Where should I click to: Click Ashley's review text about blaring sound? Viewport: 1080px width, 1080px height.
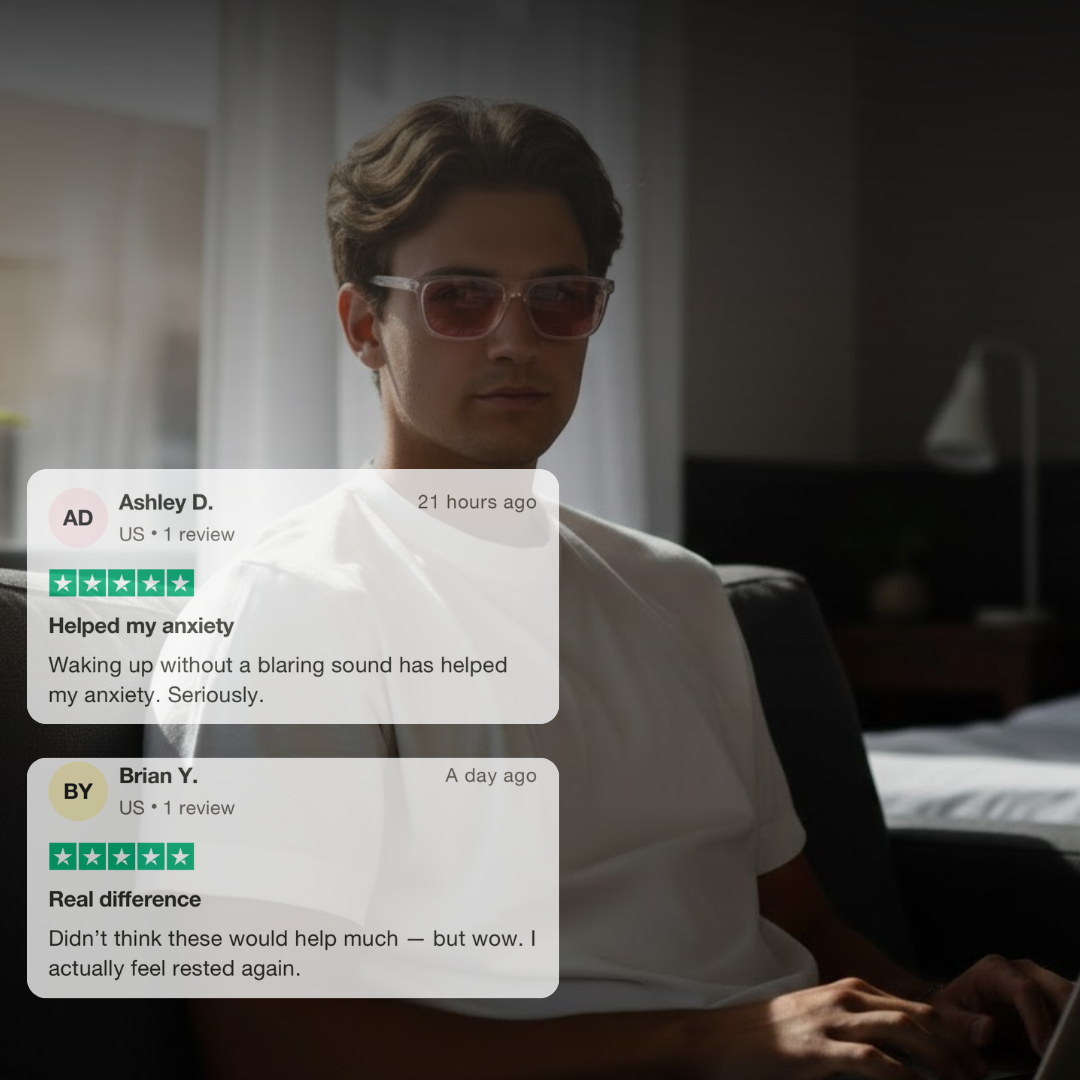pos(278,680)
